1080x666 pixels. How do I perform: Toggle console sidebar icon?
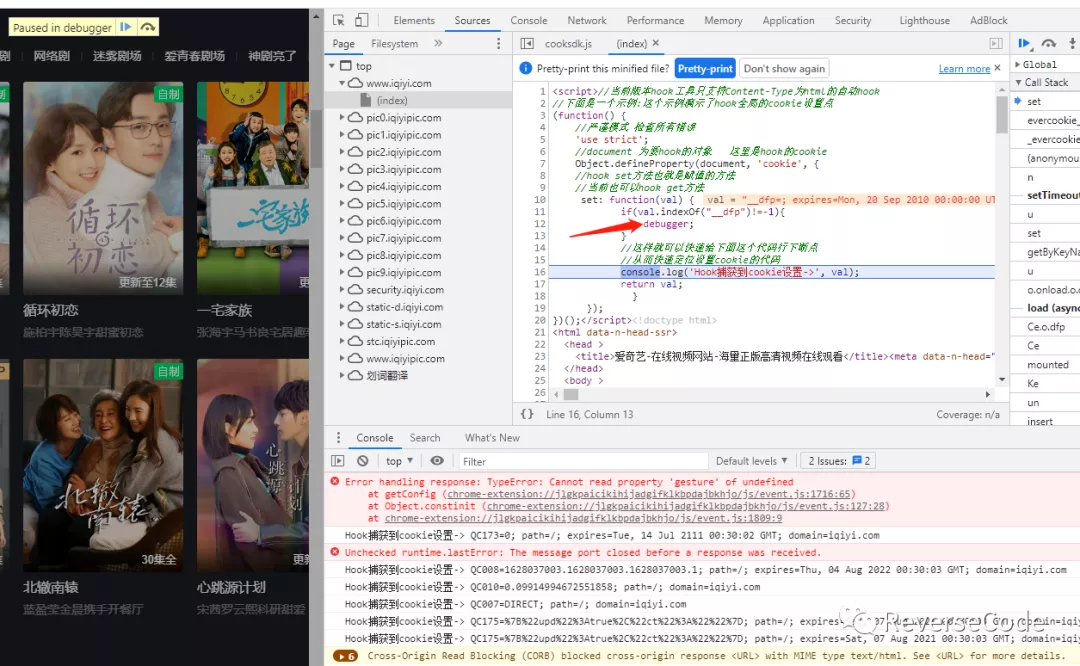[x=338, y=461]
